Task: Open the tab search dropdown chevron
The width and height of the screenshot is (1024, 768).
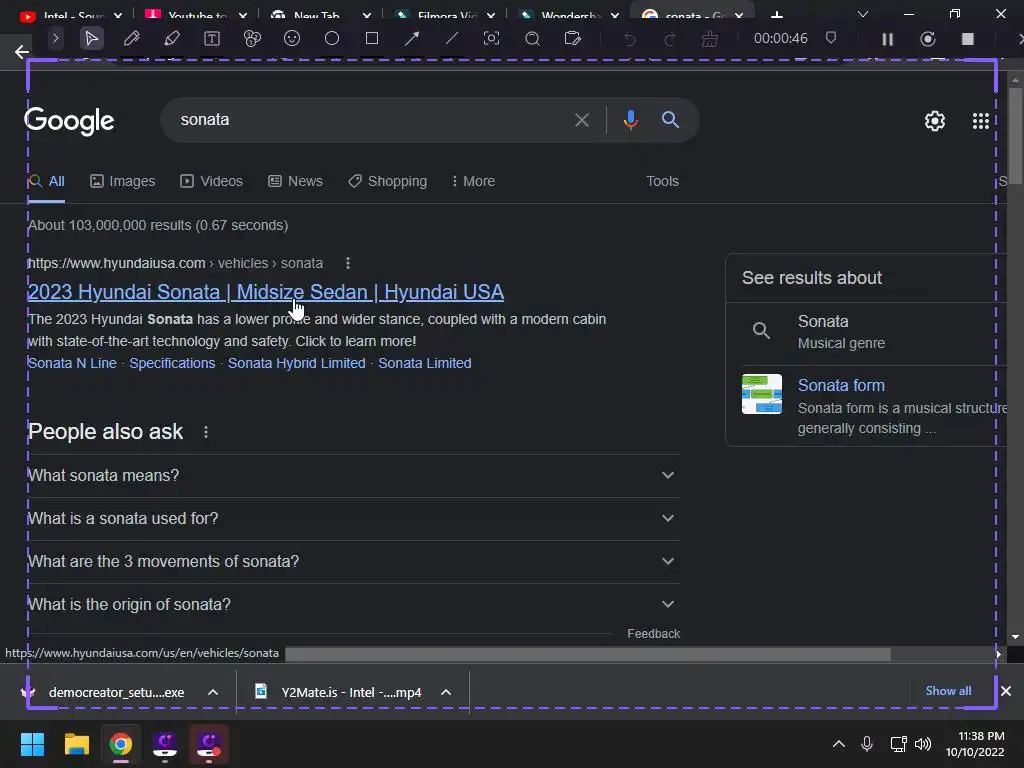Action: pyautogui.click(x=863, y=14)
